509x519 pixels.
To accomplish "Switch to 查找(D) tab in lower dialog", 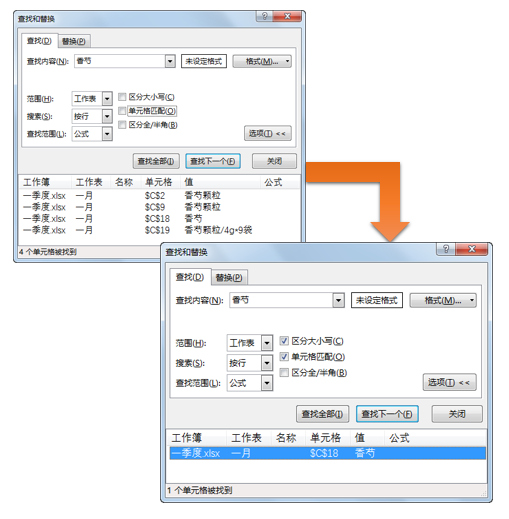I will (x=190, y=277).
